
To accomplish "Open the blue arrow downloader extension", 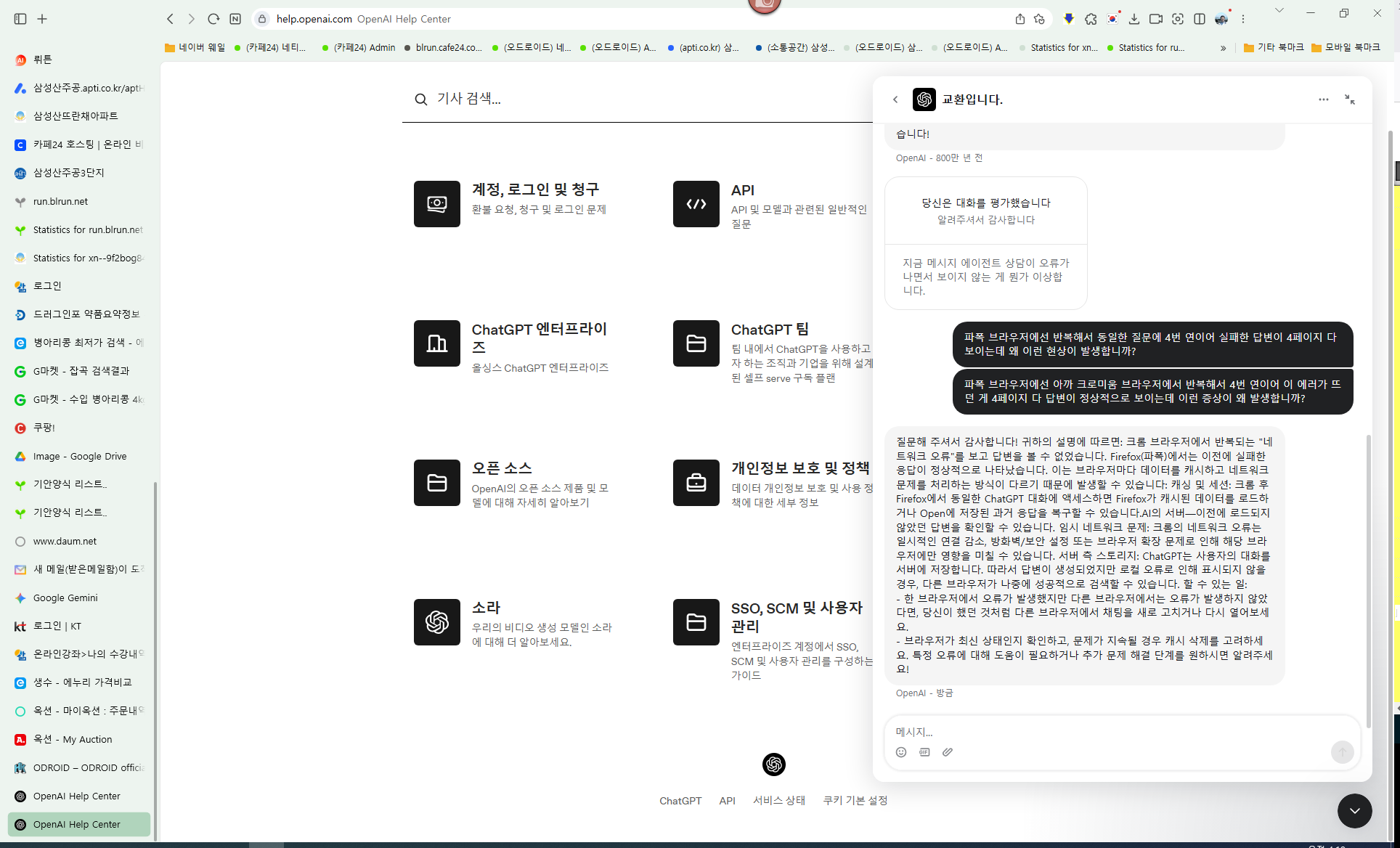I will pyautogui.click(x=1069, y=19).
